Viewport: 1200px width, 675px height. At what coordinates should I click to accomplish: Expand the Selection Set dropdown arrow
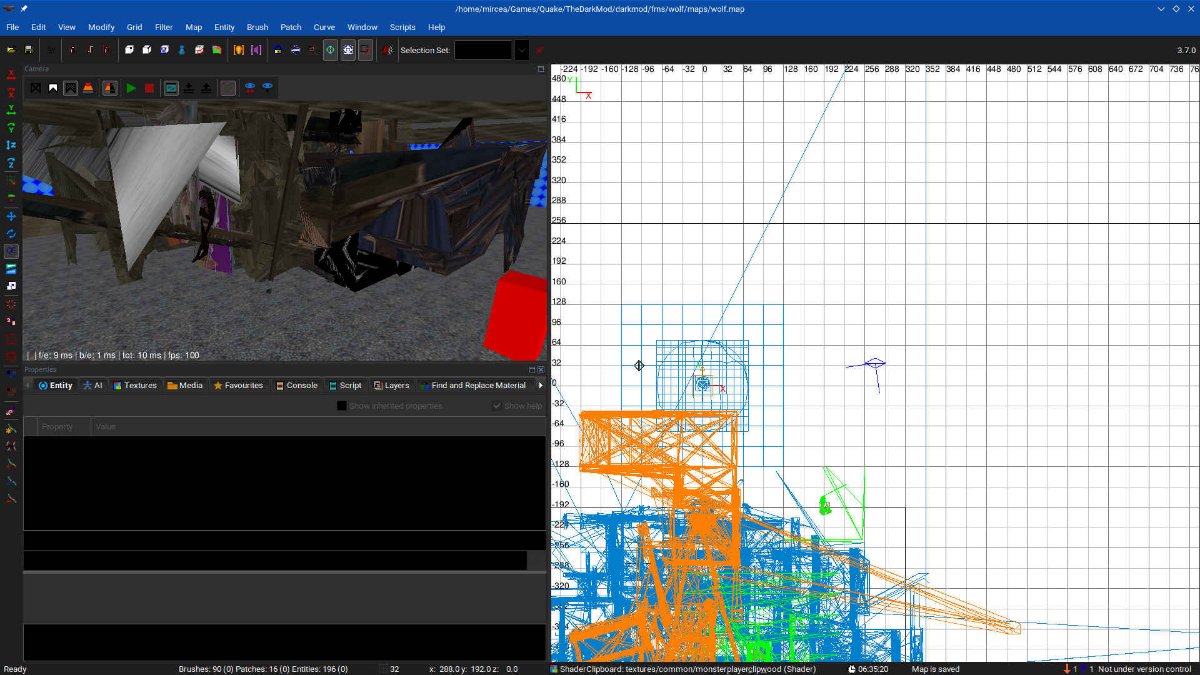coord(522,50)
